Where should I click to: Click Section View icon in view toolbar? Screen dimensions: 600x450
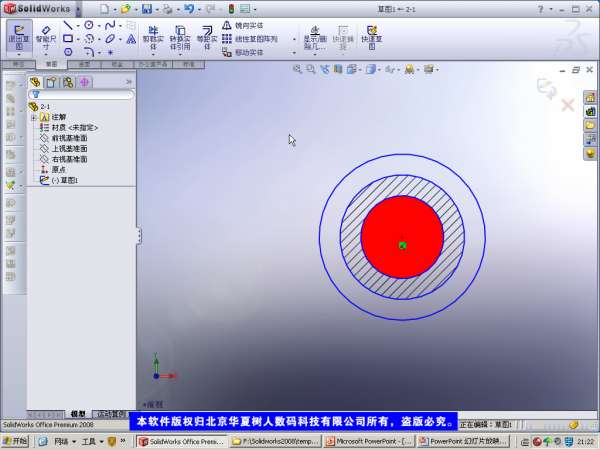(338, 69)
